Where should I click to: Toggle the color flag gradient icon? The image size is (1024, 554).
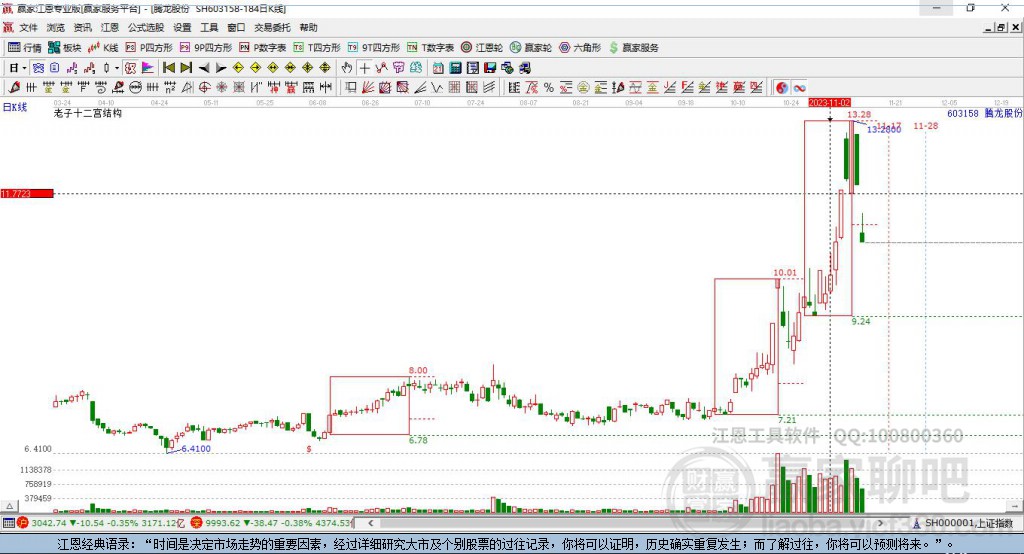(148, 67)
